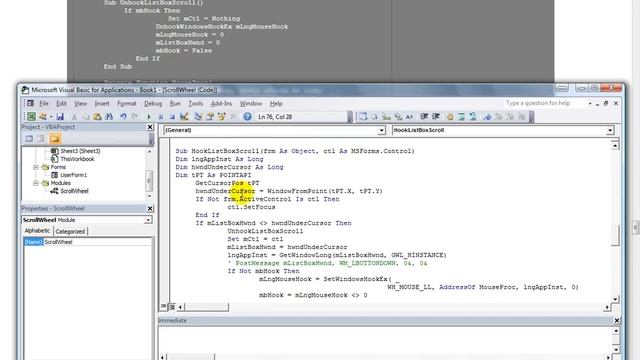640x360 pixels.
Task: Click the (Name) ScrollWheel property value field
Action: point(97,242)
